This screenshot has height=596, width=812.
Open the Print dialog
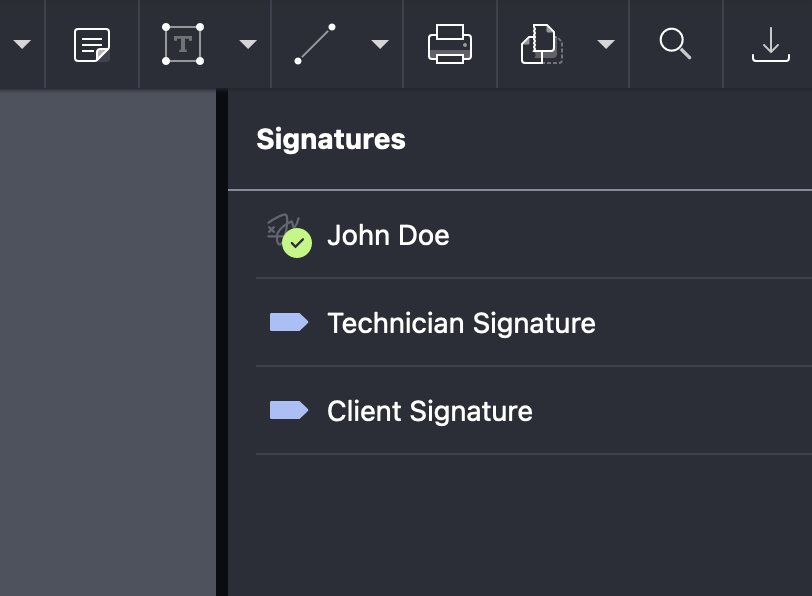[449, 44]
